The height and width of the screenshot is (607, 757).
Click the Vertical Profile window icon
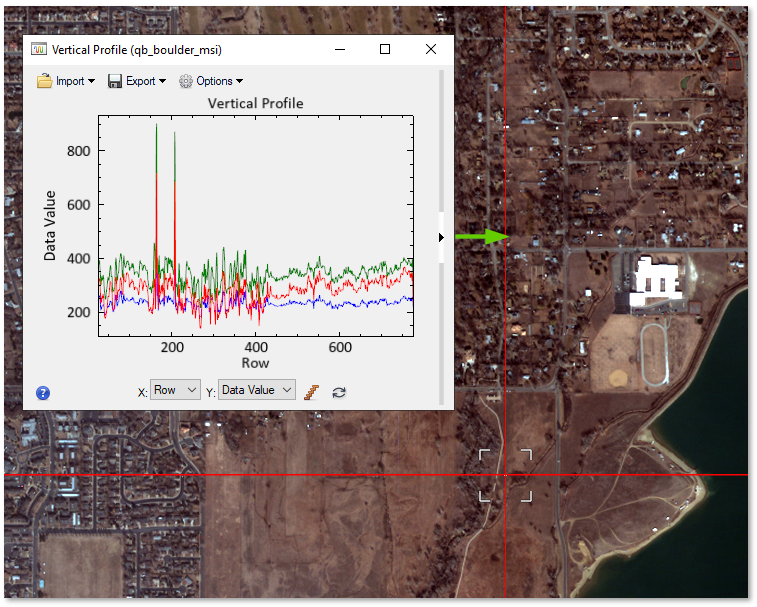(x=39, y=49)
